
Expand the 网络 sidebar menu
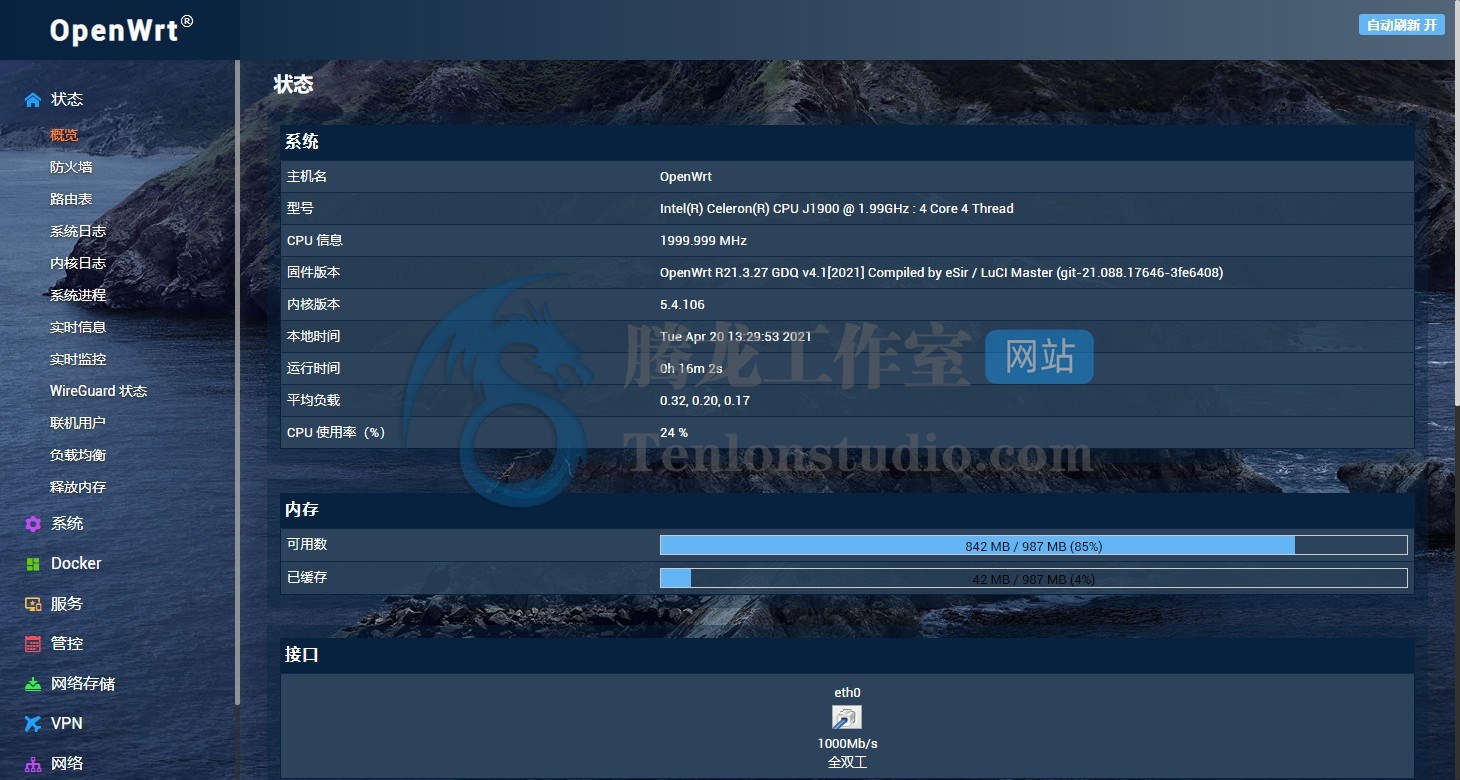[67, 763]
